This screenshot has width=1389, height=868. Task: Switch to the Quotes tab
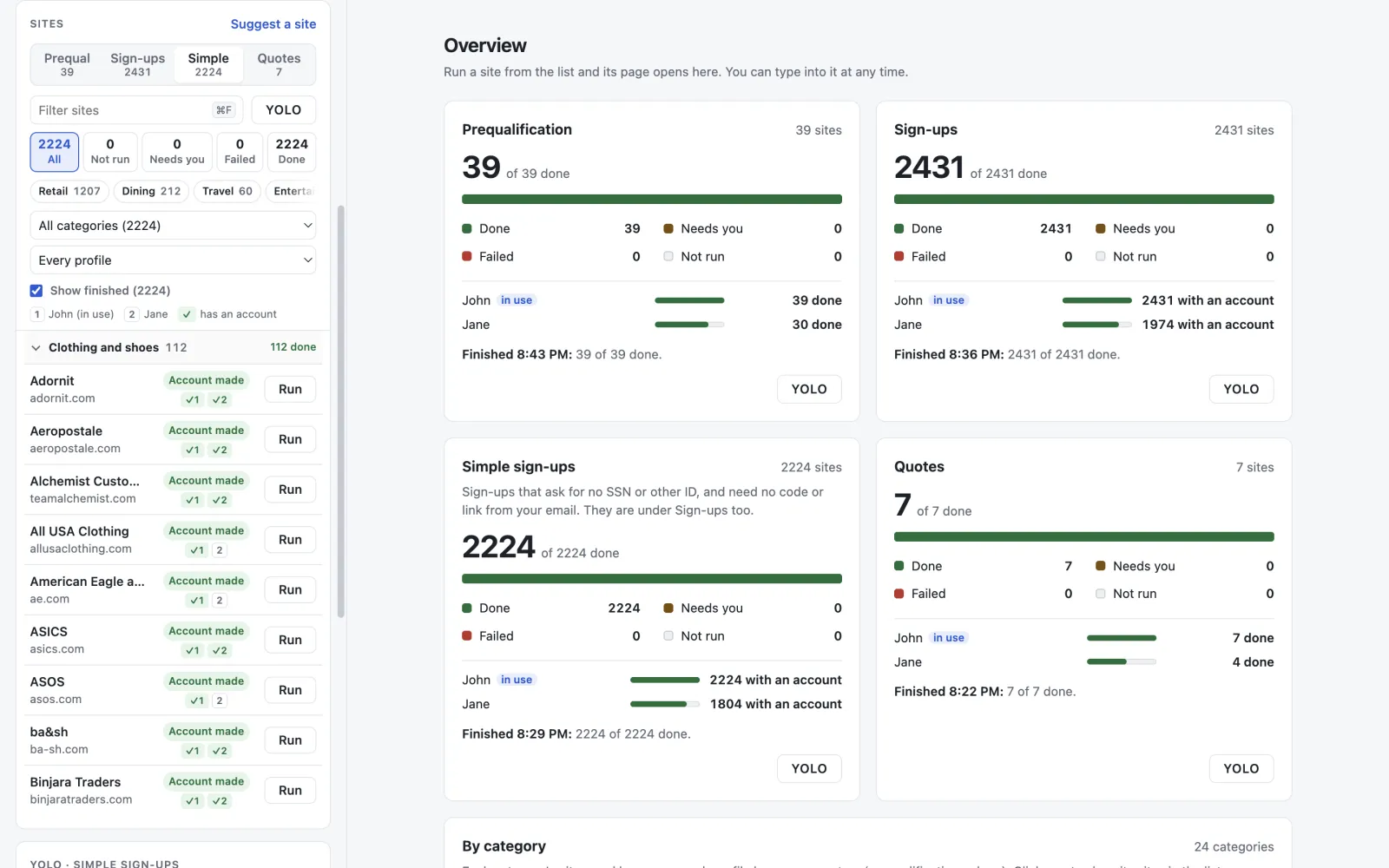[x=279, y=64]
